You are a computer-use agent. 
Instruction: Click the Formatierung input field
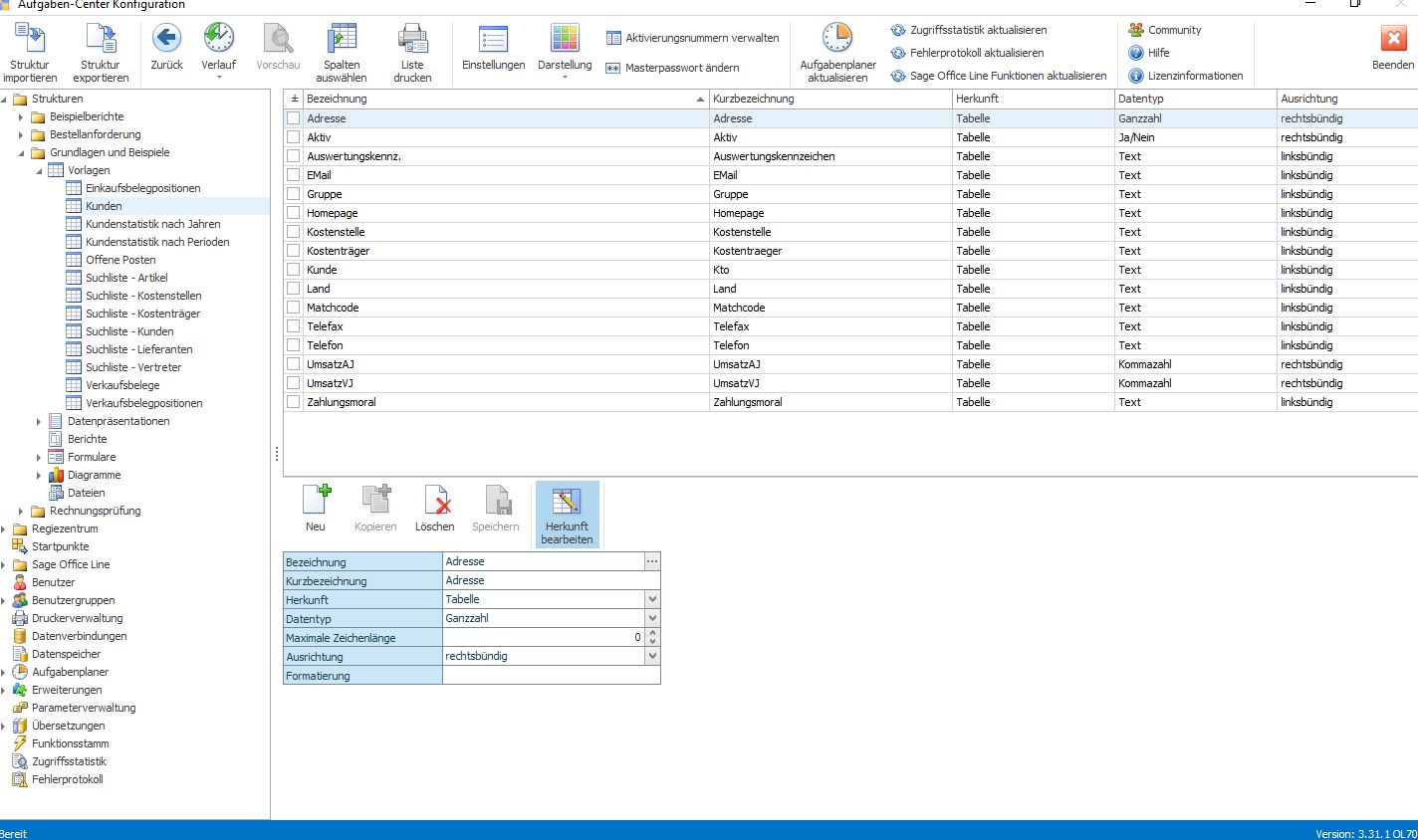click(551, 675)
